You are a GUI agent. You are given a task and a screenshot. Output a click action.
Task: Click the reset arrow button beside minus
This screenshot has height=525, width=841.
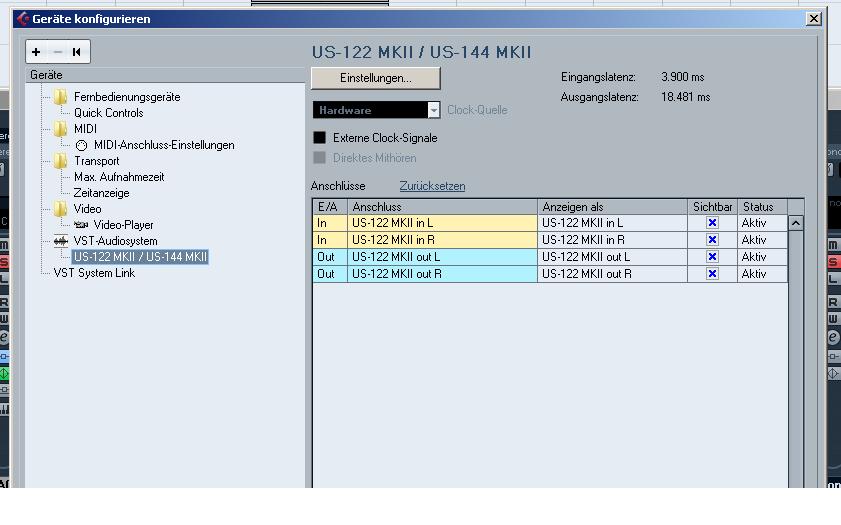(x=77, y=52)
